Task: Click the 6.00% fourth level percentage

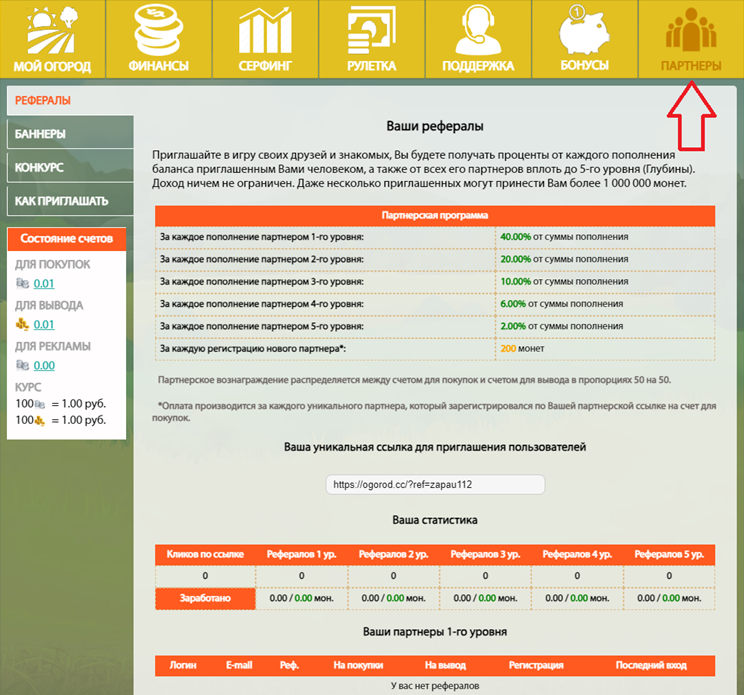Action: click(x=513, y=304)
